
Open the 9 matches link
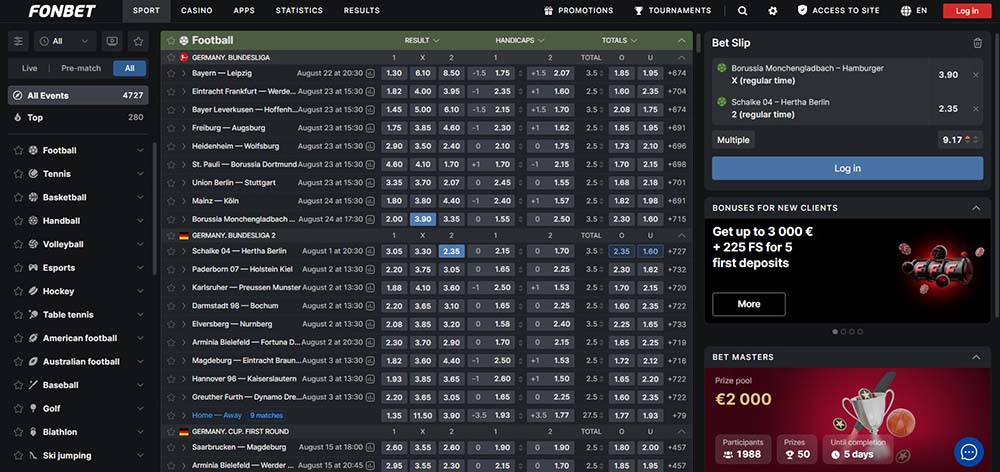coord(267,415)
